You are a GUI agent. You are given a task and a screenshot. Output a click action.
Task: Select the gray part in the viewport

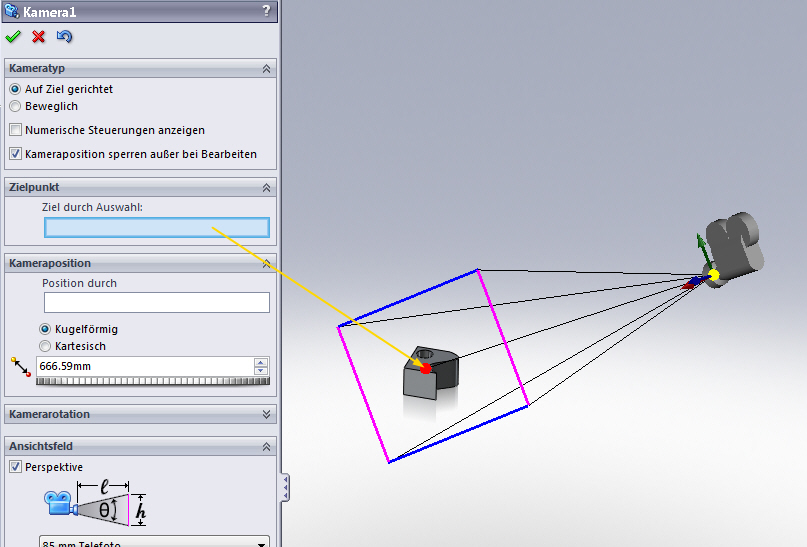[x=430, y=373]
